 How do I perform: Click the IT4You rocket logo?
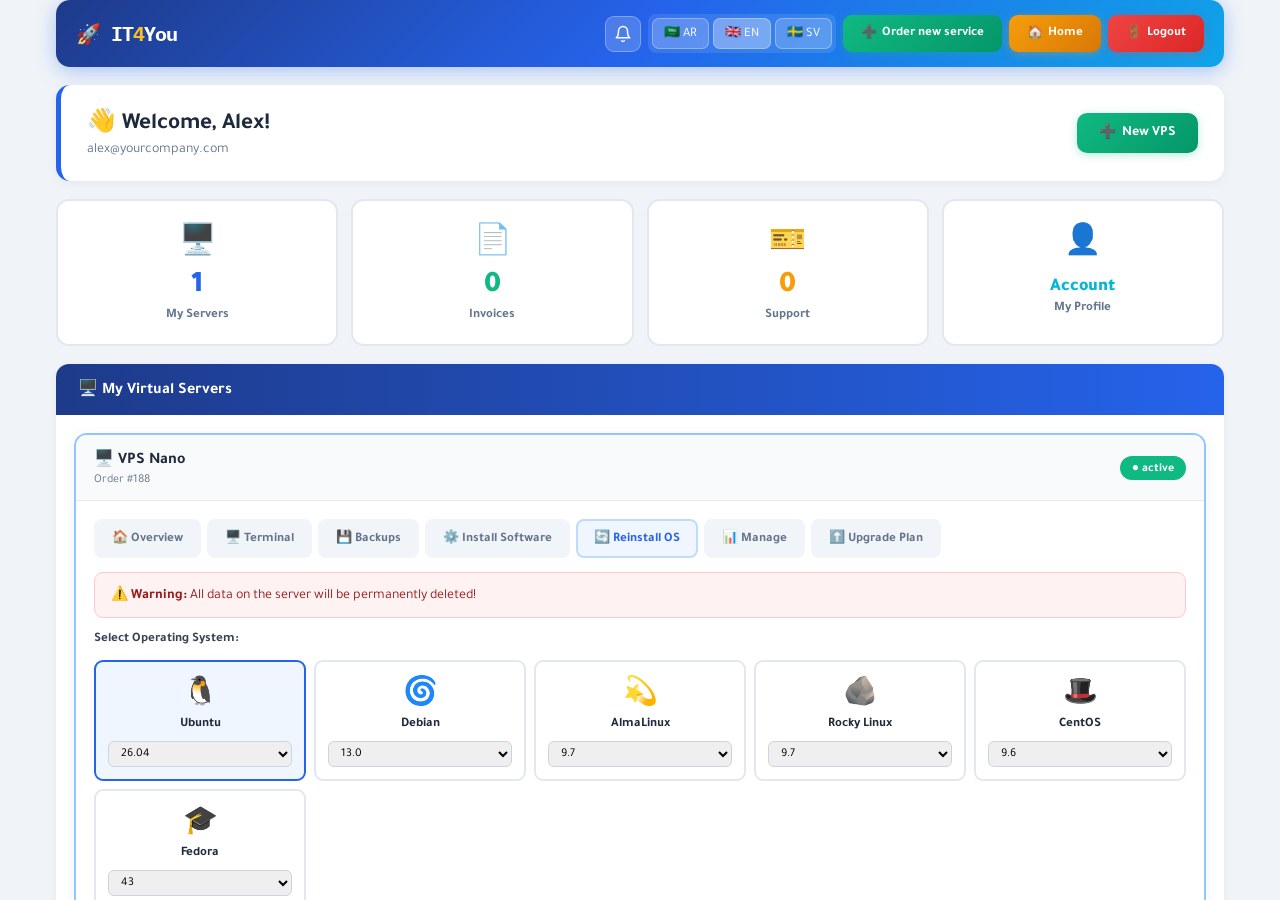[x=127, y=34]
